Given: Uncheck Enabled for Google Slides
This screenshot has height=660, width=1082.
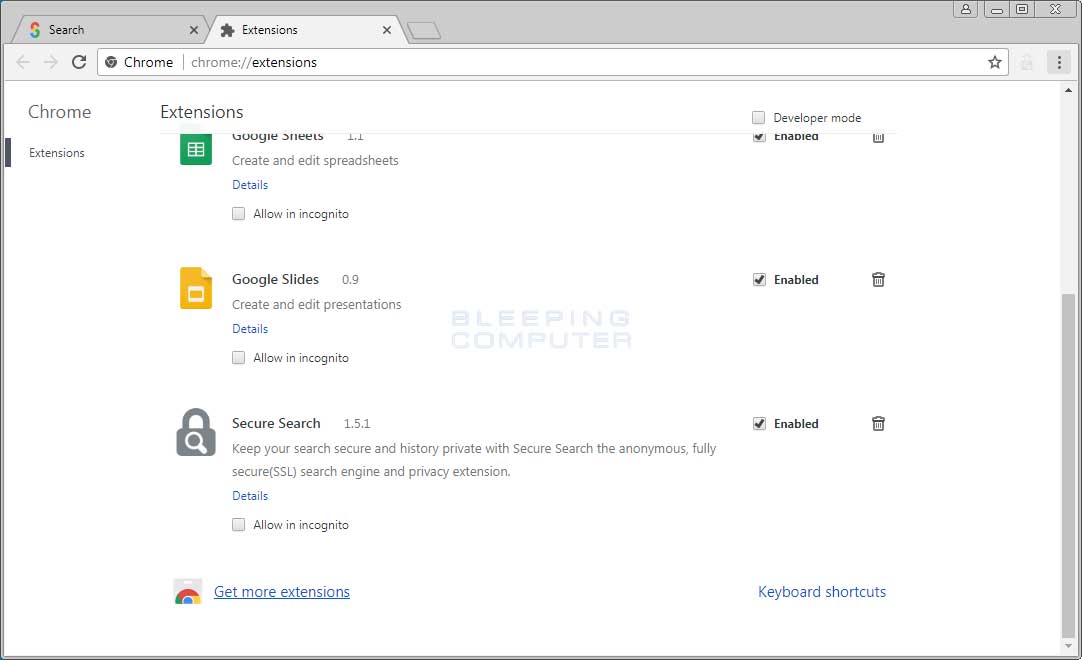Looking at the screenshot, I should pos(759,280).
